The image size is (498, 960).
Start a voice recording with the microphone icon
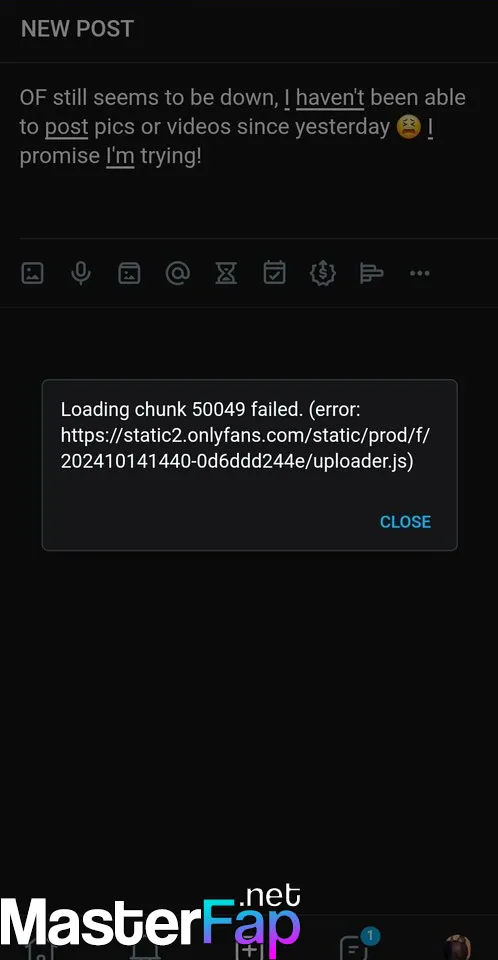click(81, 273)
